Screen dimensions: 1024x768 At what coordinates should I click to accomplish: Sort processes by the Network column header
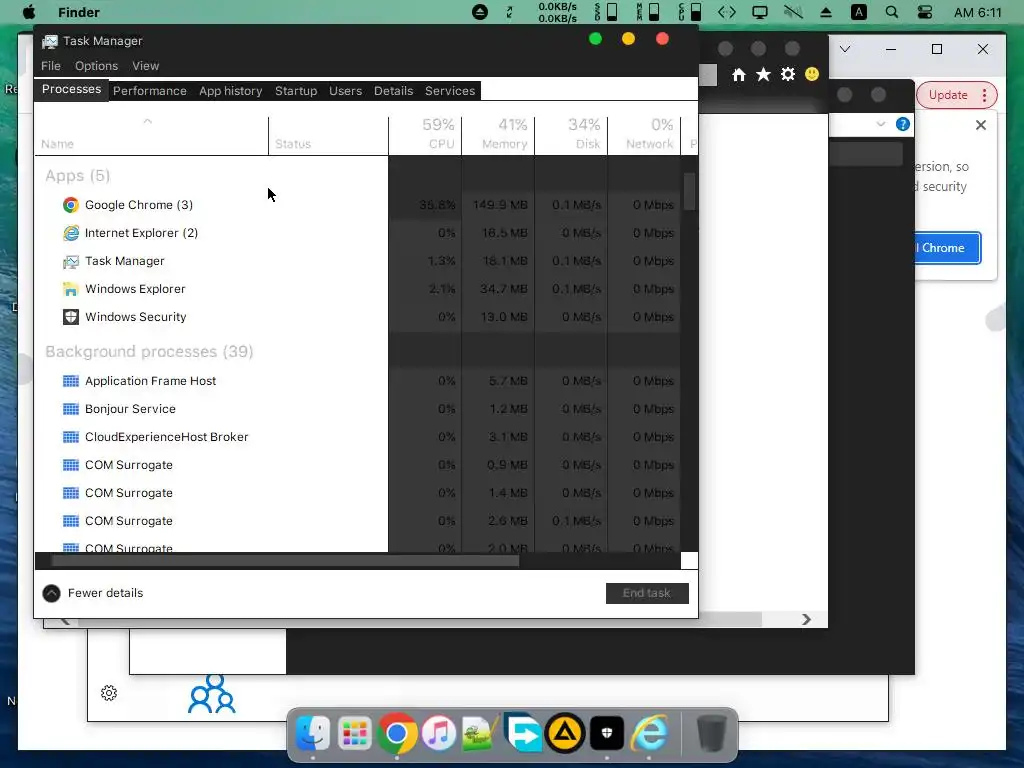click(645, 135)
